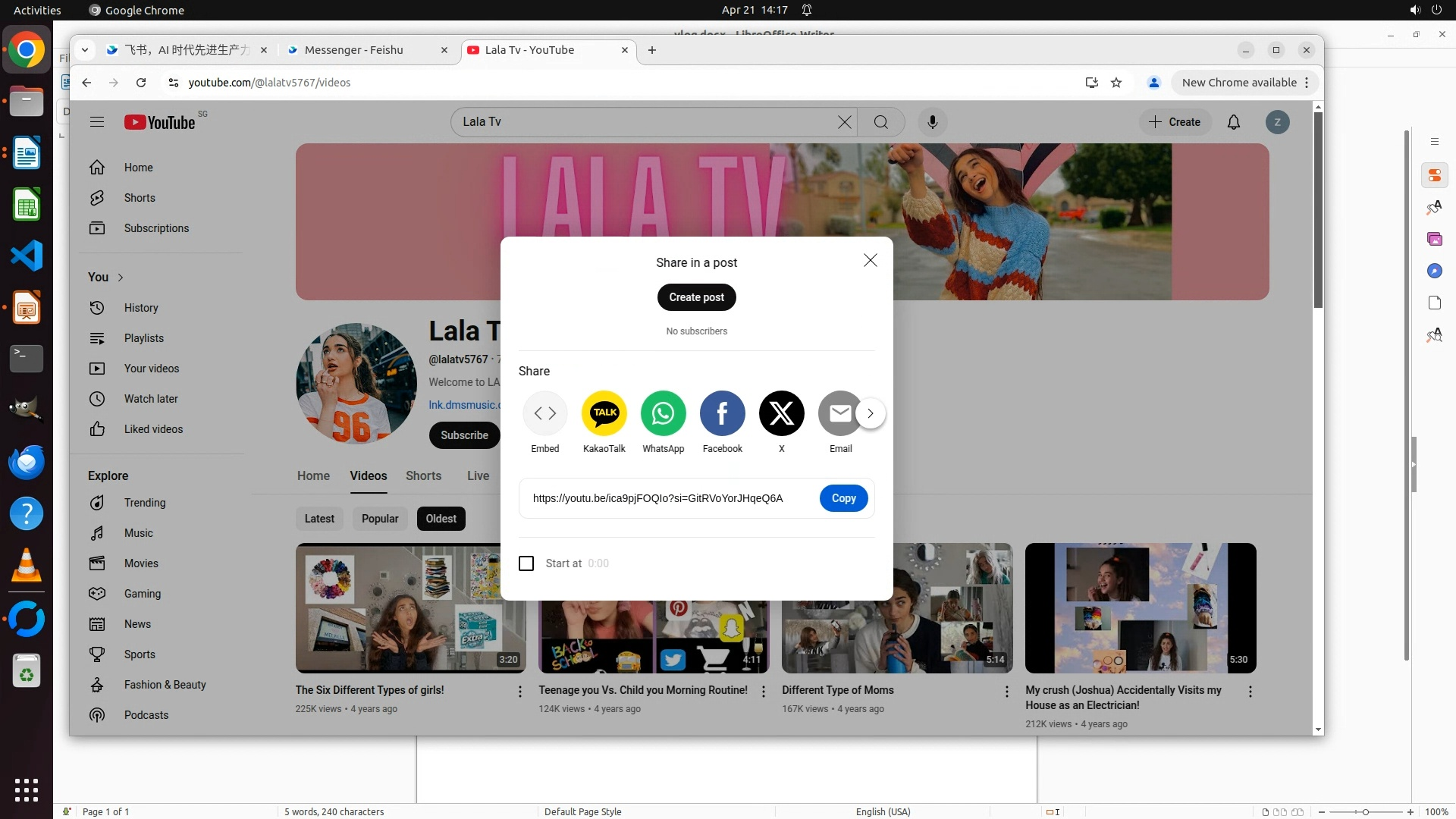1456x819 pixels.
Task: Switch to the Shorts channel tab
Action: (x=423, y=475)
